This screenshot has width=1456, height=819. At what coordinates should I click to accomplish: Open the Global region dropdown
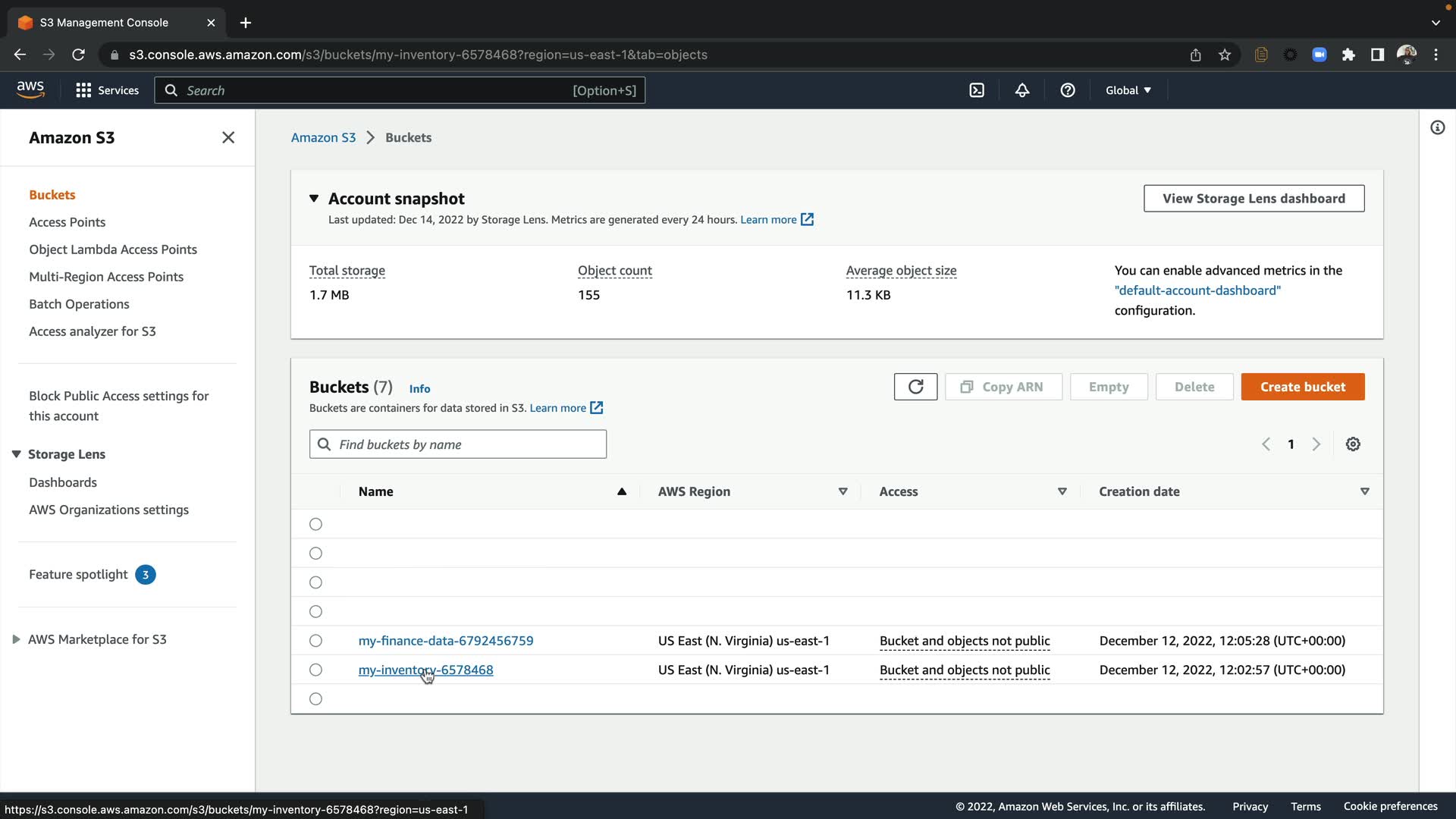1128,90
